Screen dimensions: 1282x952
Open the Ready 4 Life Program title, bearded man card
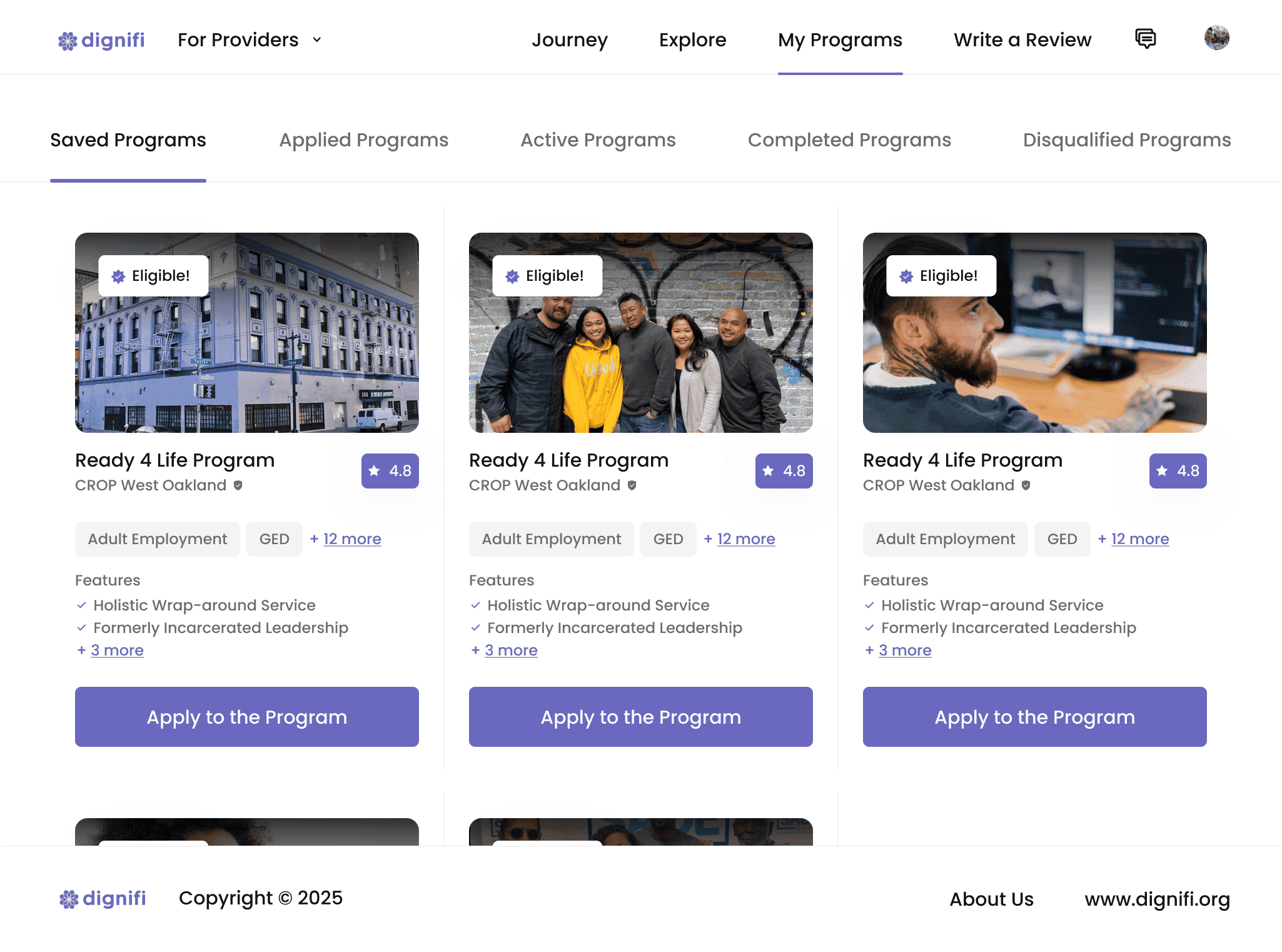click(963, 460)
